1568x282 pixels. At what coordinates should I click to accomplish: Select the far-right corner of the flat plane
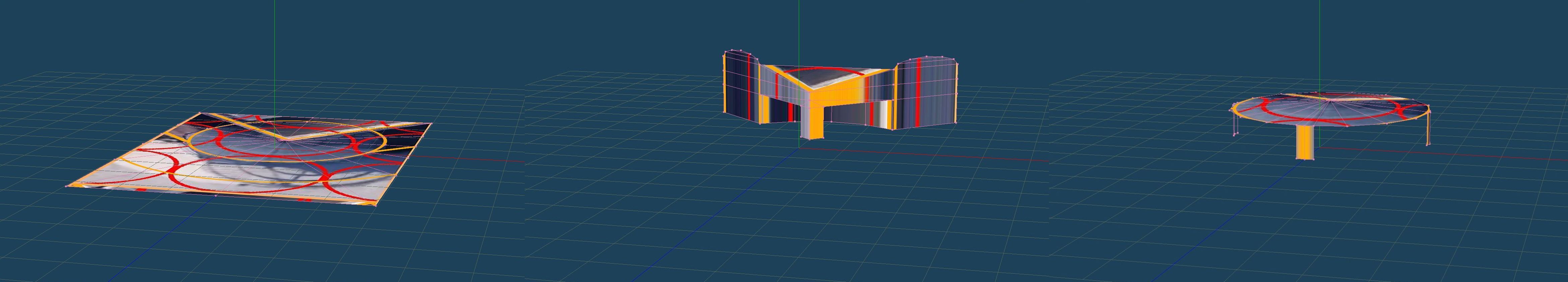pyautogui.click(x=431, y=124)
